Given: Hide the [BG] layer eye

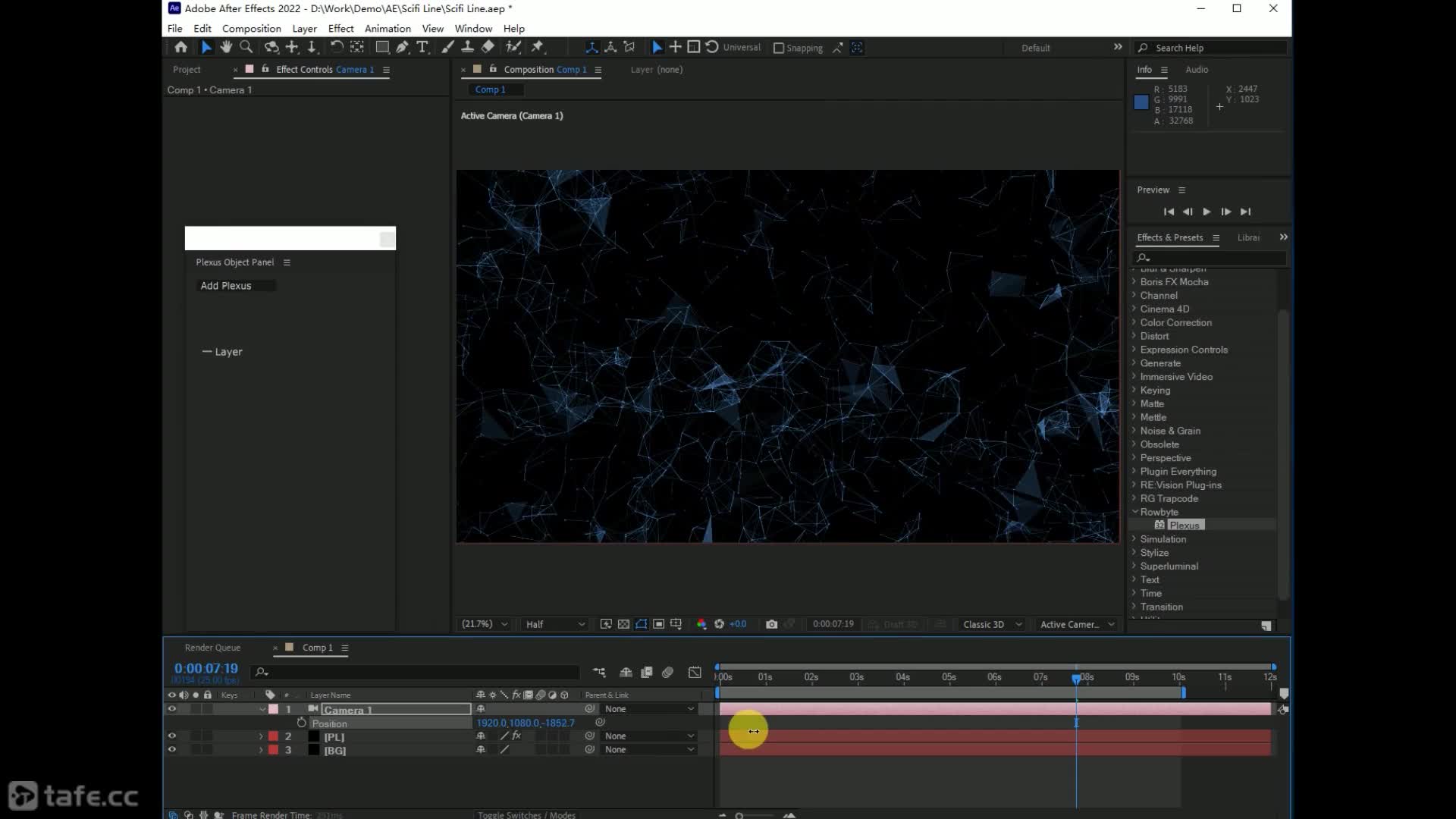Looking at the screenshot, I should [x=172, y=749].
